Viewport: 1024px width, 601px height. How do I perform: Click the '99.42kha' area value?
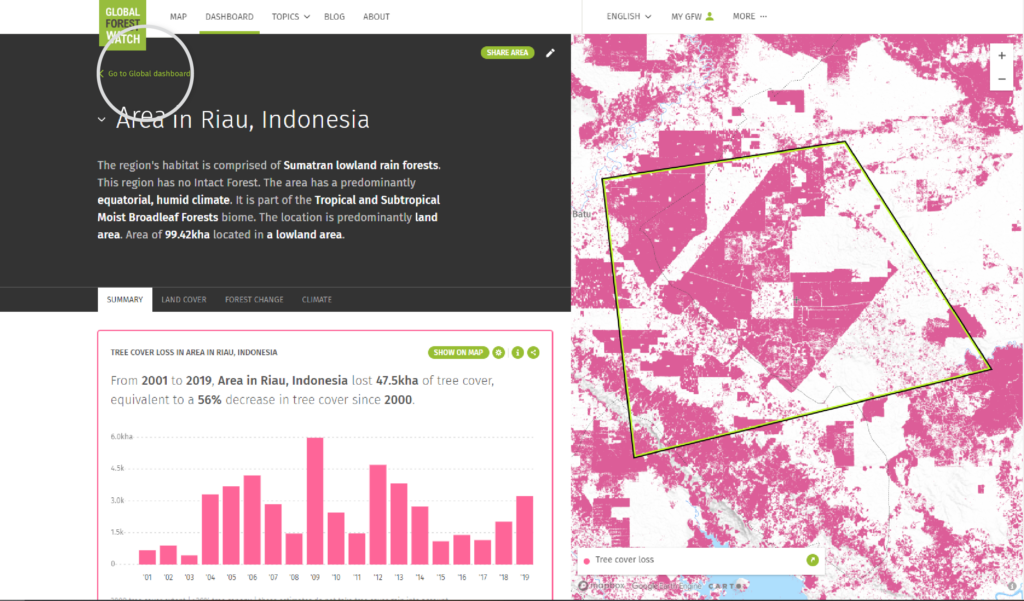187,235
